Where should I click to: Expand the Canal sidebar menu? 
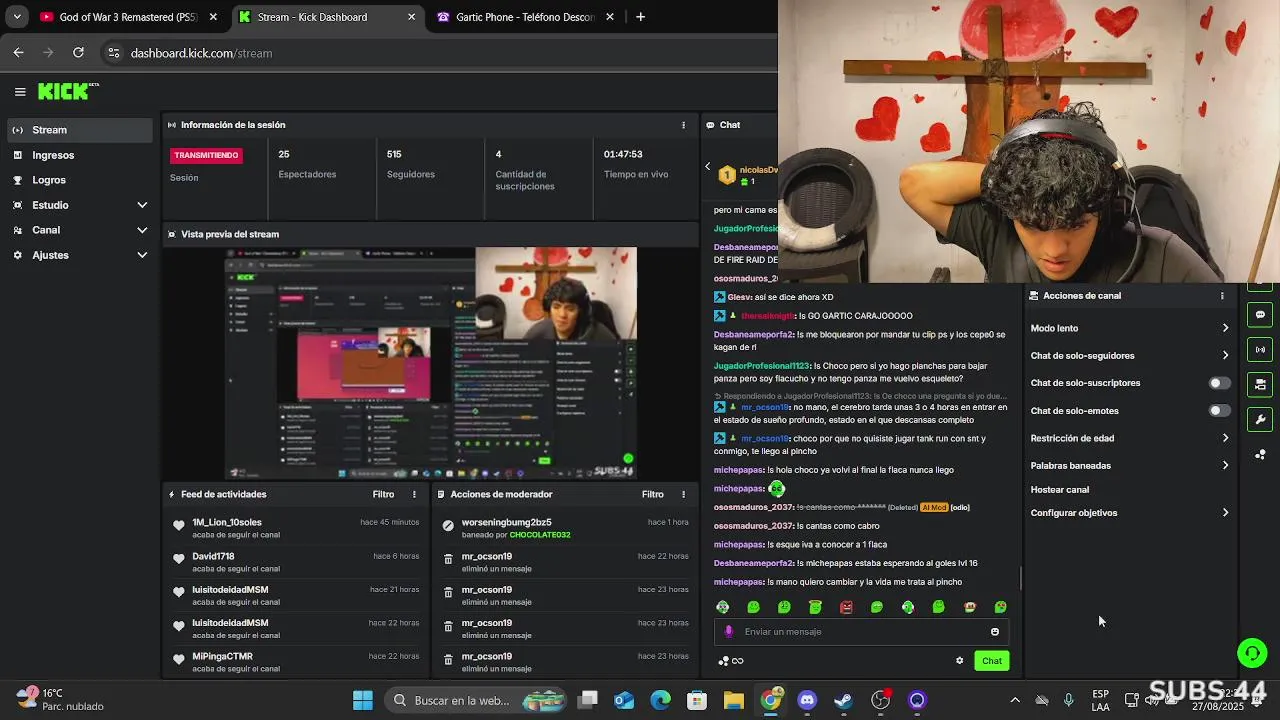(80, 230)
